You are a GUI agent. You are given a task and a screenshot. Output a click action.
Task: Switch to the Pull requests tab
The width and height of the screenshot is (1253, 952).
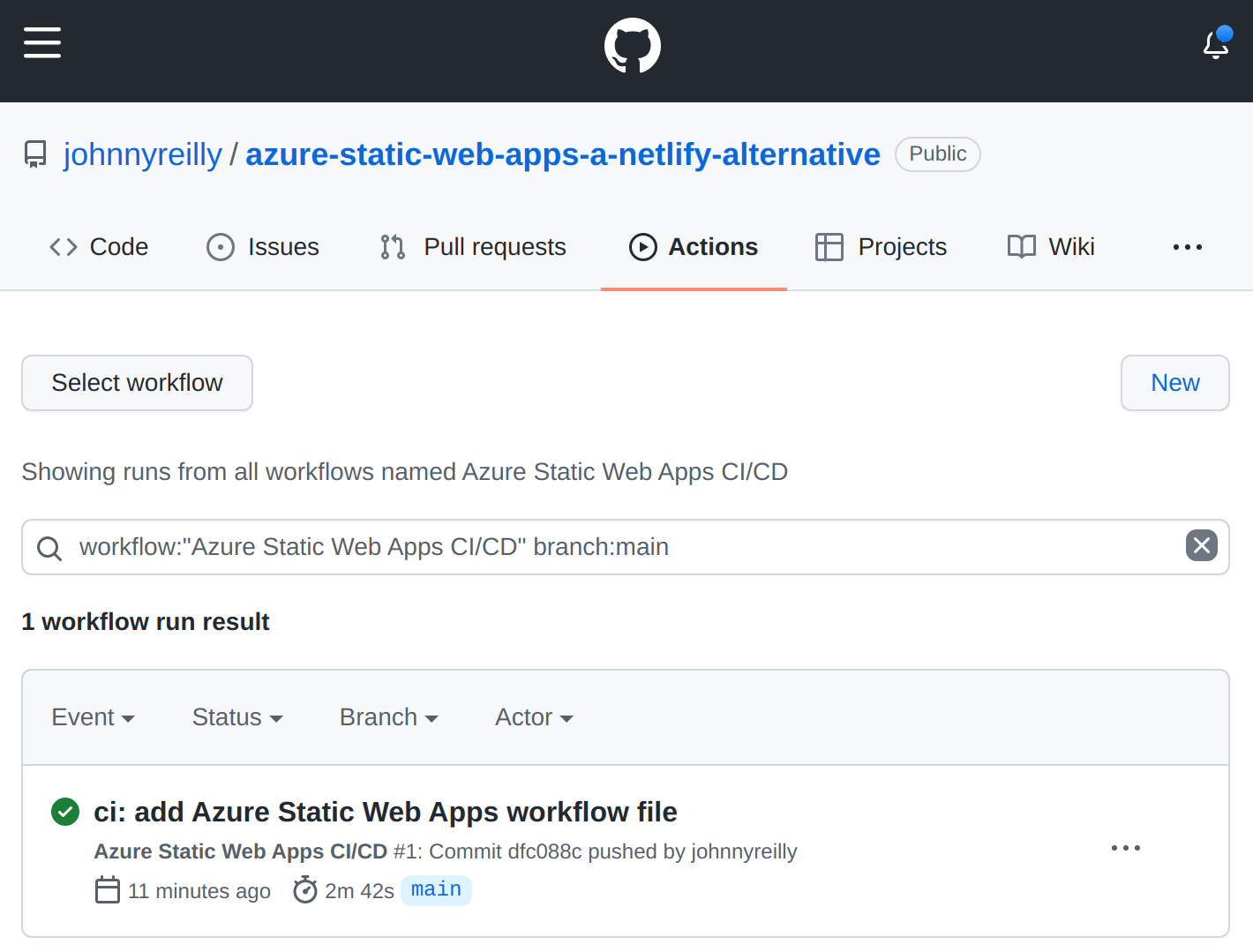click(x=473, y=247)
